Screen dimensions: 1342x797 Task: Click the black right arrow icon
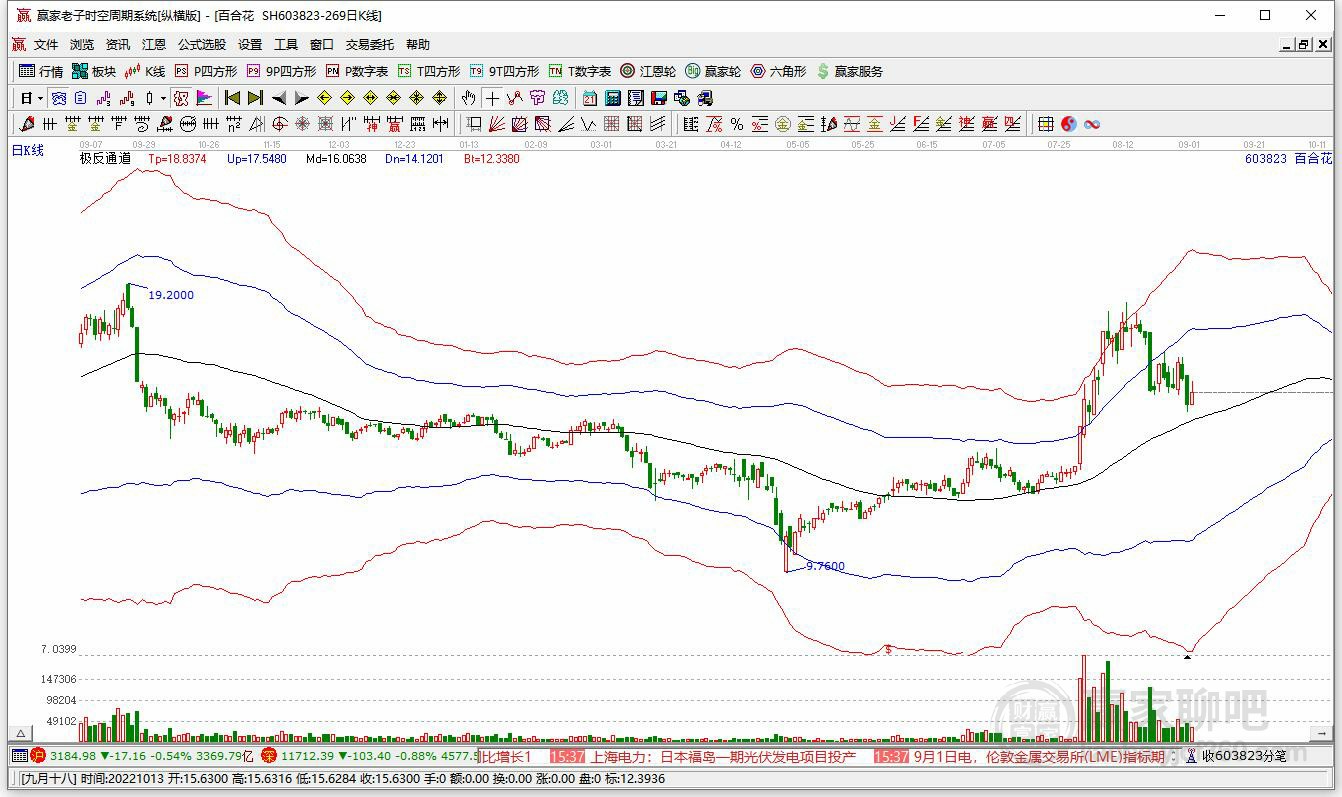click(302, 98)
